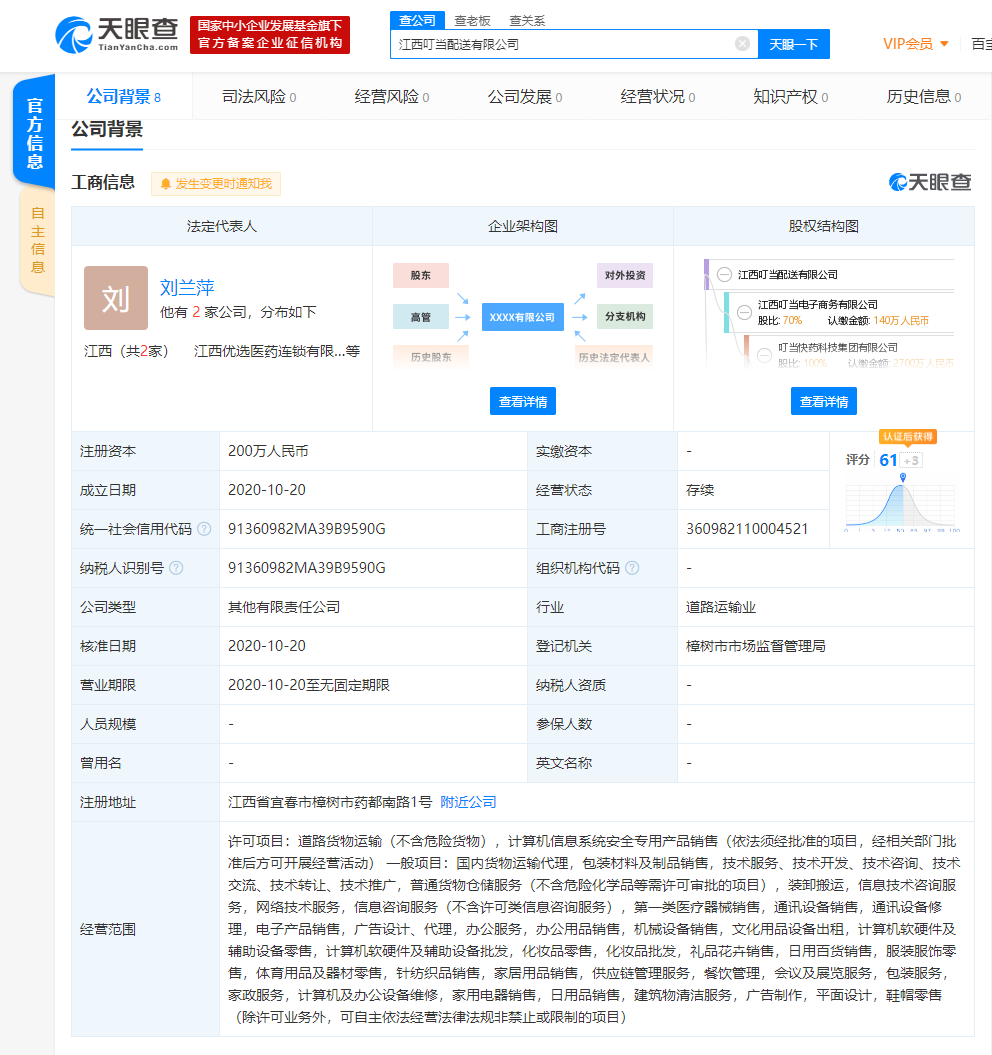Viewport: 992px width, 1055px height.
Task: Click 江西优选医药连锁有限...等 company text
Action: [277, 351]
